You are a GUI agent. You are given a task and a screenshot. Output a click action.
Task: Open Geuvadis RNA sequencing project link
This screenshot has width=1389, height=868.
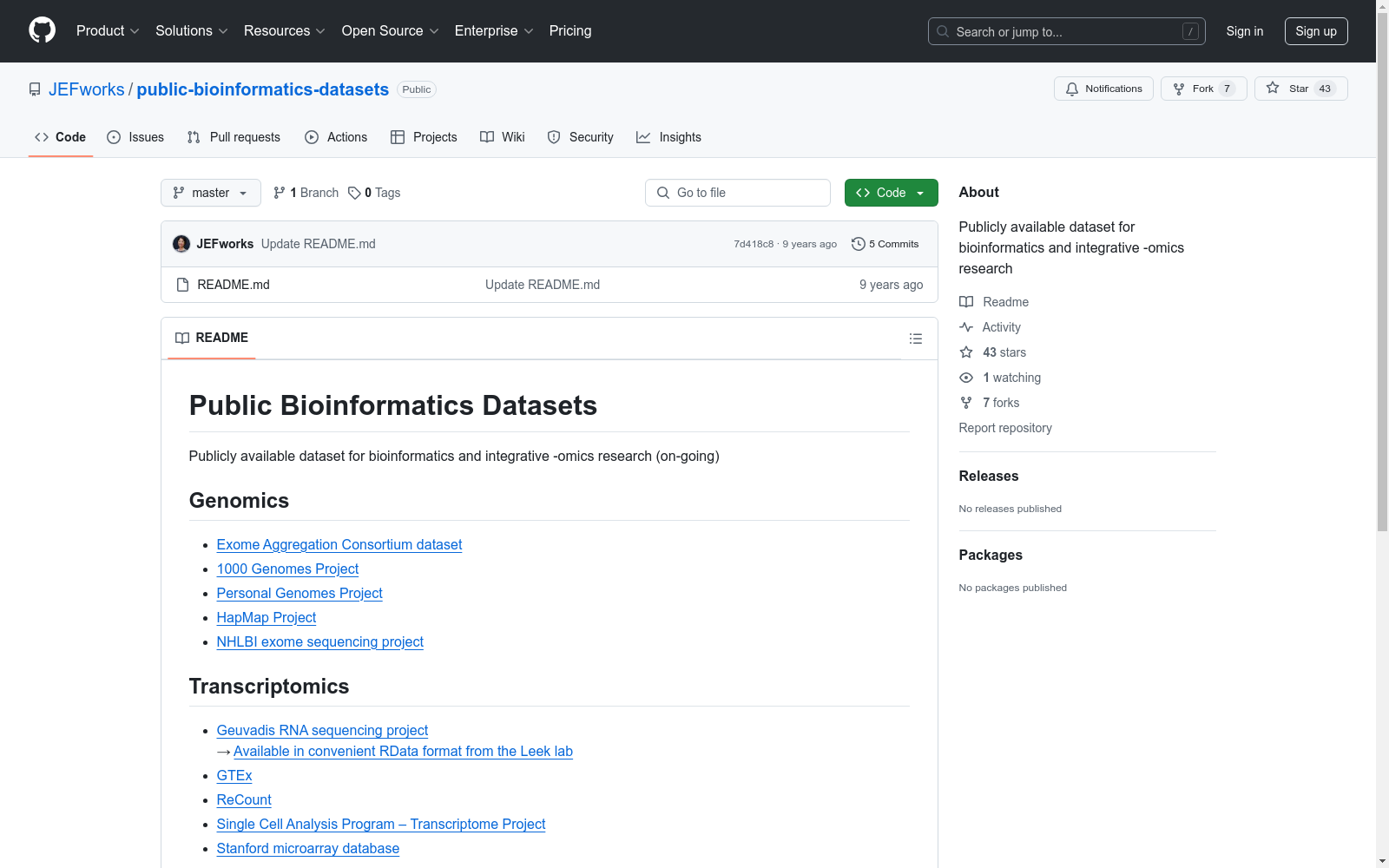(322, 730)
